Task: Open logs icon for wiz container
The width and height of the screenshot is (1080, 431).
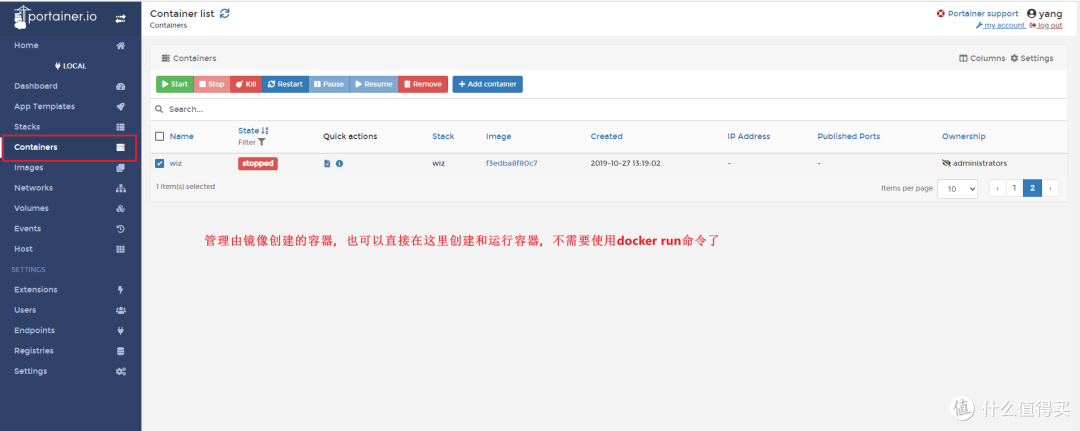Action: coord(327,163)
